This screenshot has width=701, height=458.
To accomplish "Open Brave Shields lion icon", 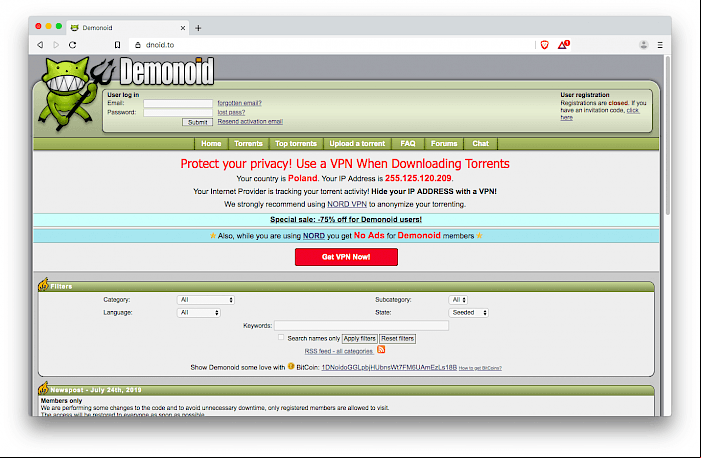I will [545, 45].
